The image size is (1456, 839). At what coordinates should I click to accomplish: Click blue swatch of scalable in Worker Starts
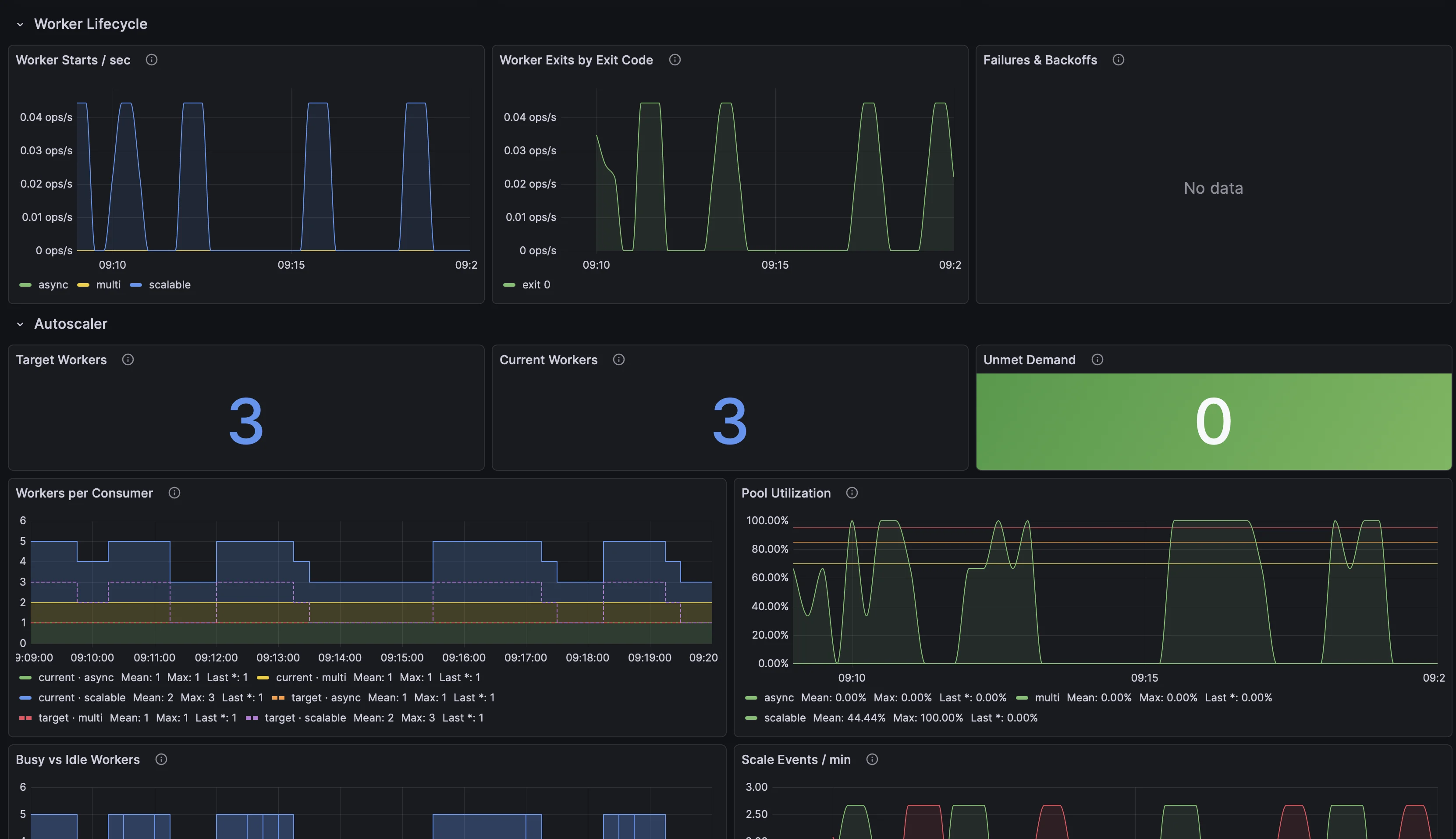pyautogui.click(x=136, y=284)
